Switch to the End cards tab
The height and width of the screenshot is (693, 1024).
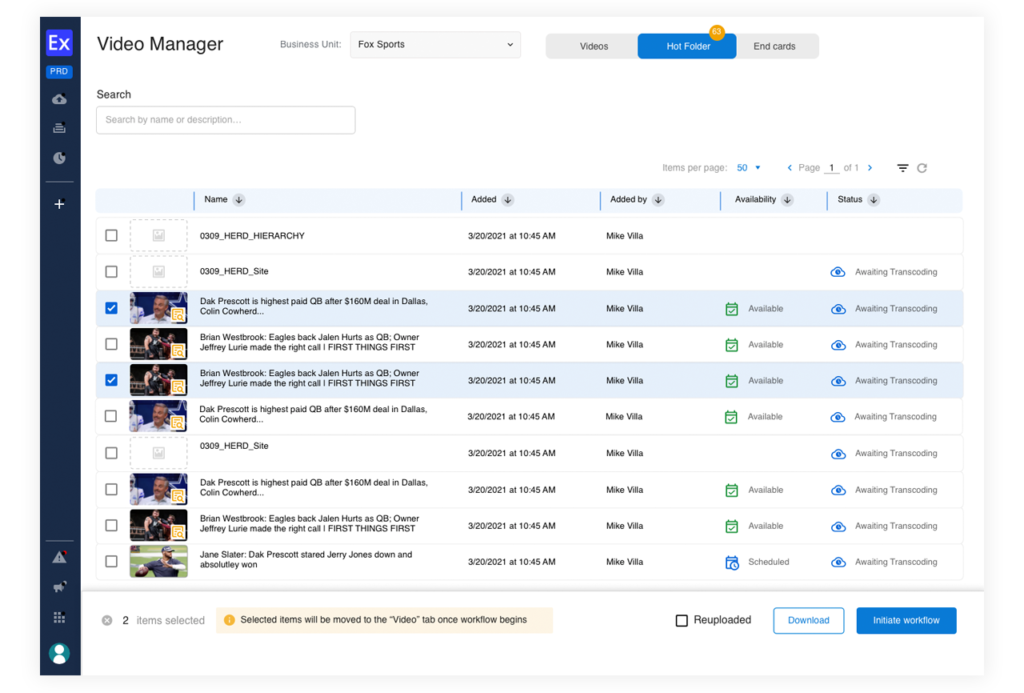[775, 46]
